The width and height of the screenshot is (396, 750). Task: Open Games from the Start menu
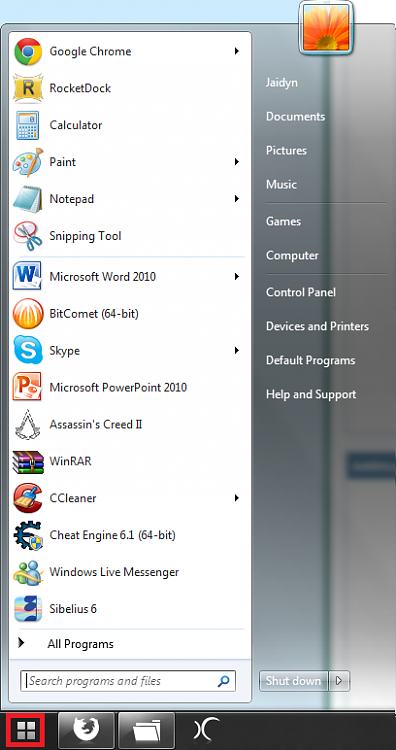pyautogui.click(x=283, y=221)
